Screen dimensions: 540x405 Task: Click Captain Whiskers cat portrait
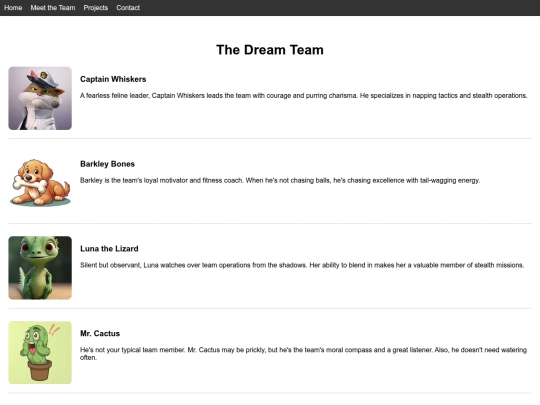pos(40,98)
